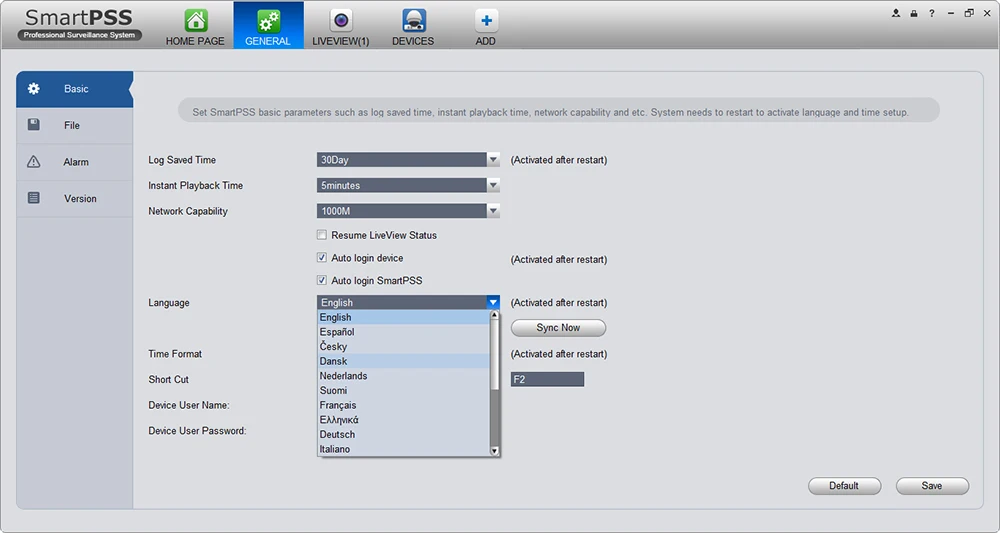
Task: Close the SmartPSS window
Action: [987, 13]
